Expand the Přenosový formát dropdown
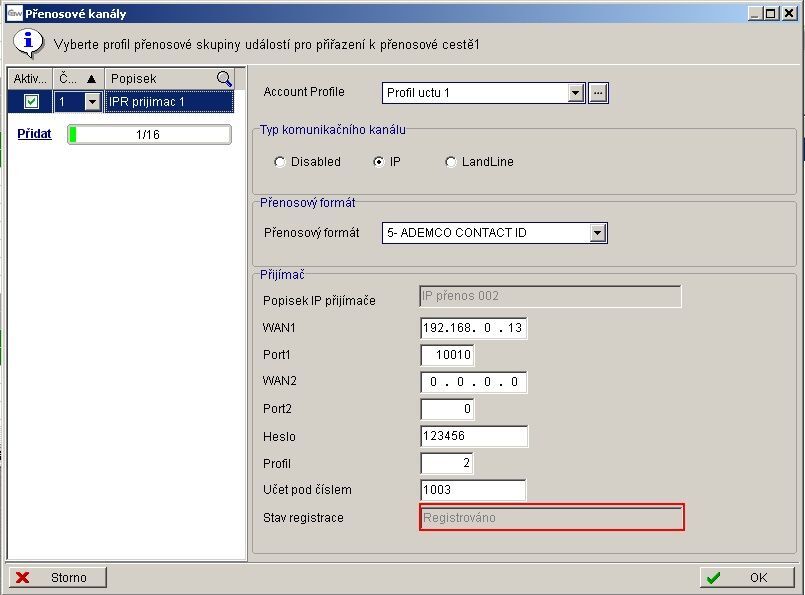Screen dimensions: 805x595 (598, 233)
